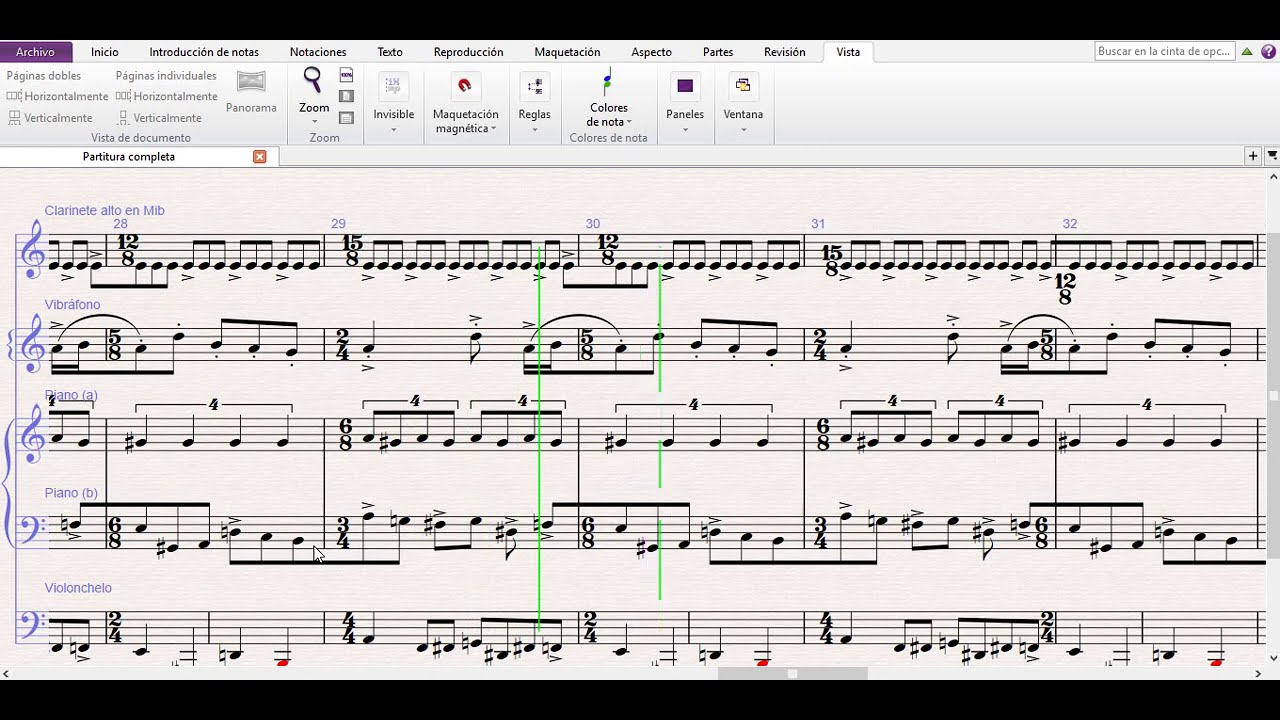Close the Partitura completa tab
The height and width of the screenshot is (720, 1280).
[x=260, y=157]
